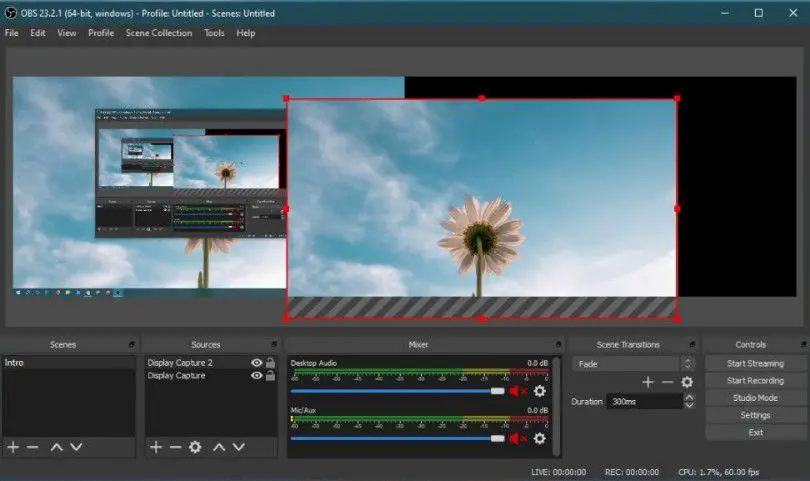Click the Start Recording button
Viewport: 810px width, 481px height.
[x=755, y=381]
